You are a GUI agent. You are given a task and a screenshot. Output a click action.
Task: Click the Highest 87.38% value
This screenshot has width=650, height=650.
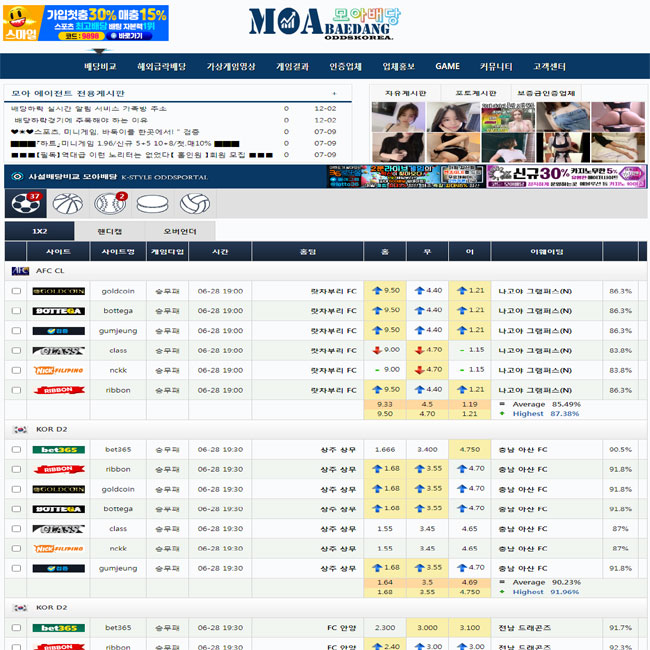click(565, 414)
